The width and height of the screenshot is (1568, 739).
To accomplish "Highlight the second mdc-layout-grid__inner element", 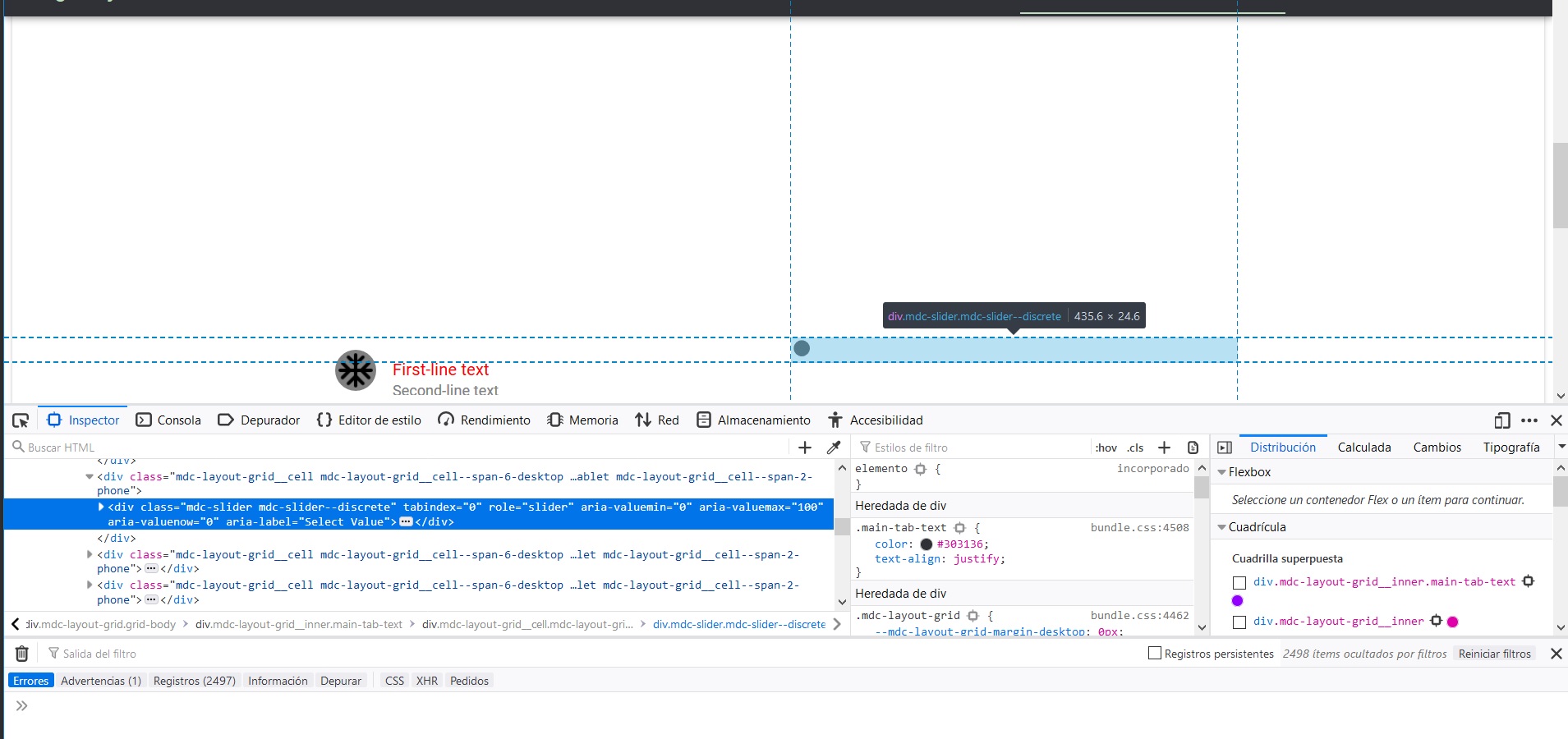I will (1436, 621).
